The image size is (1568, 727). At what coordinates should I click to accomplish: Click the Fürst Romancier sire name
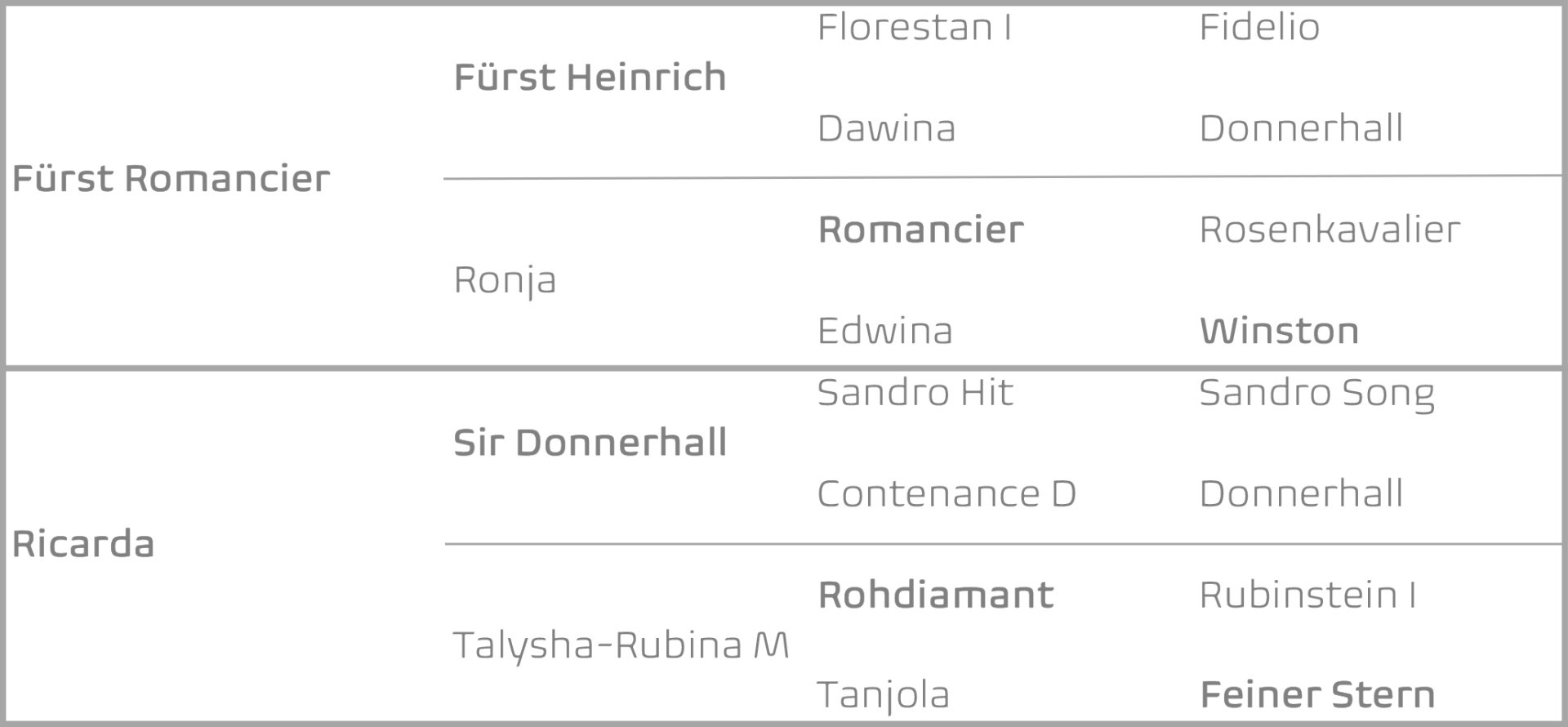[x=171, y=179]
